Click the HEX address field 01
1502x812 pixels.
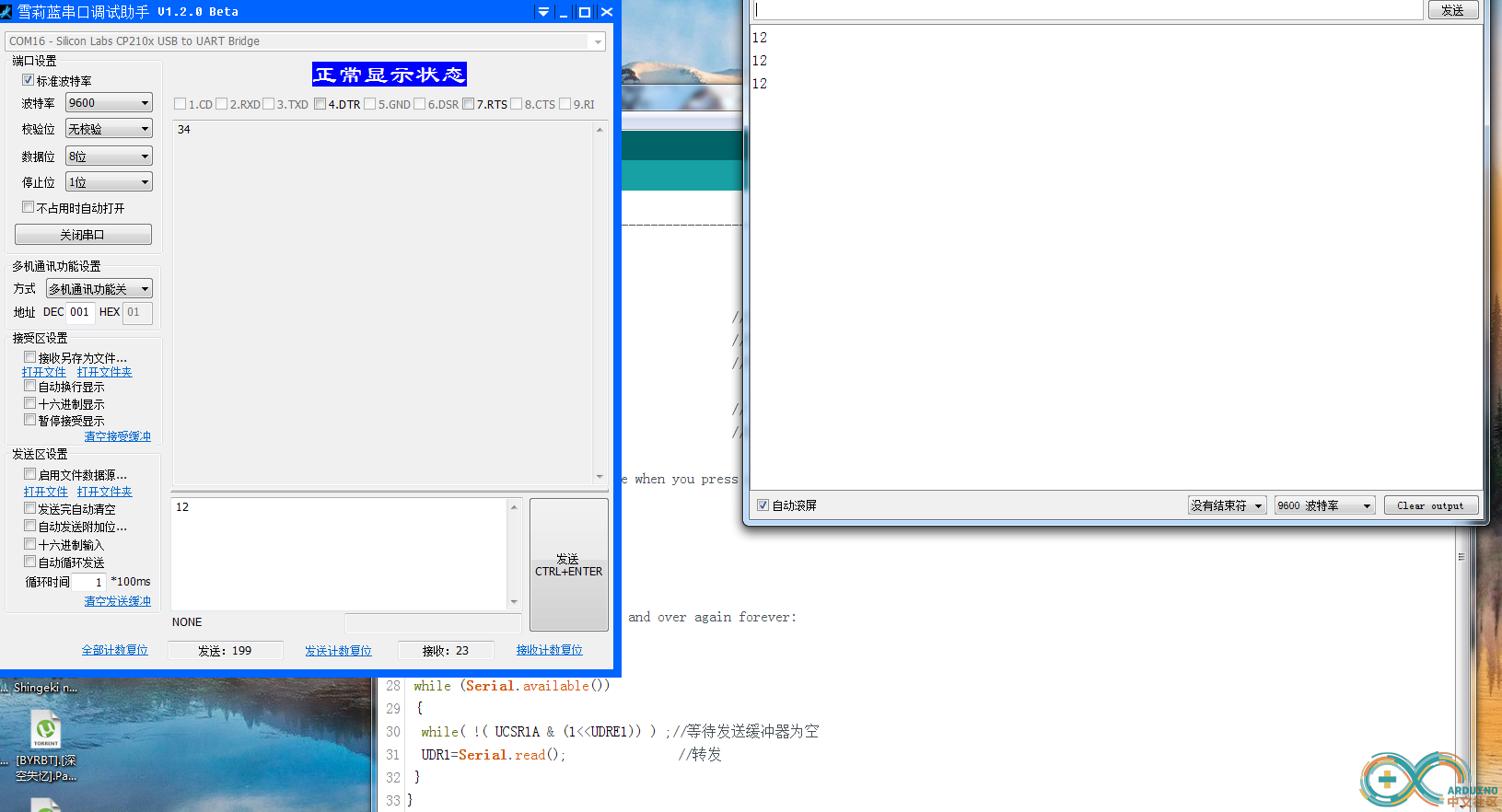click(x=137, y=312)
